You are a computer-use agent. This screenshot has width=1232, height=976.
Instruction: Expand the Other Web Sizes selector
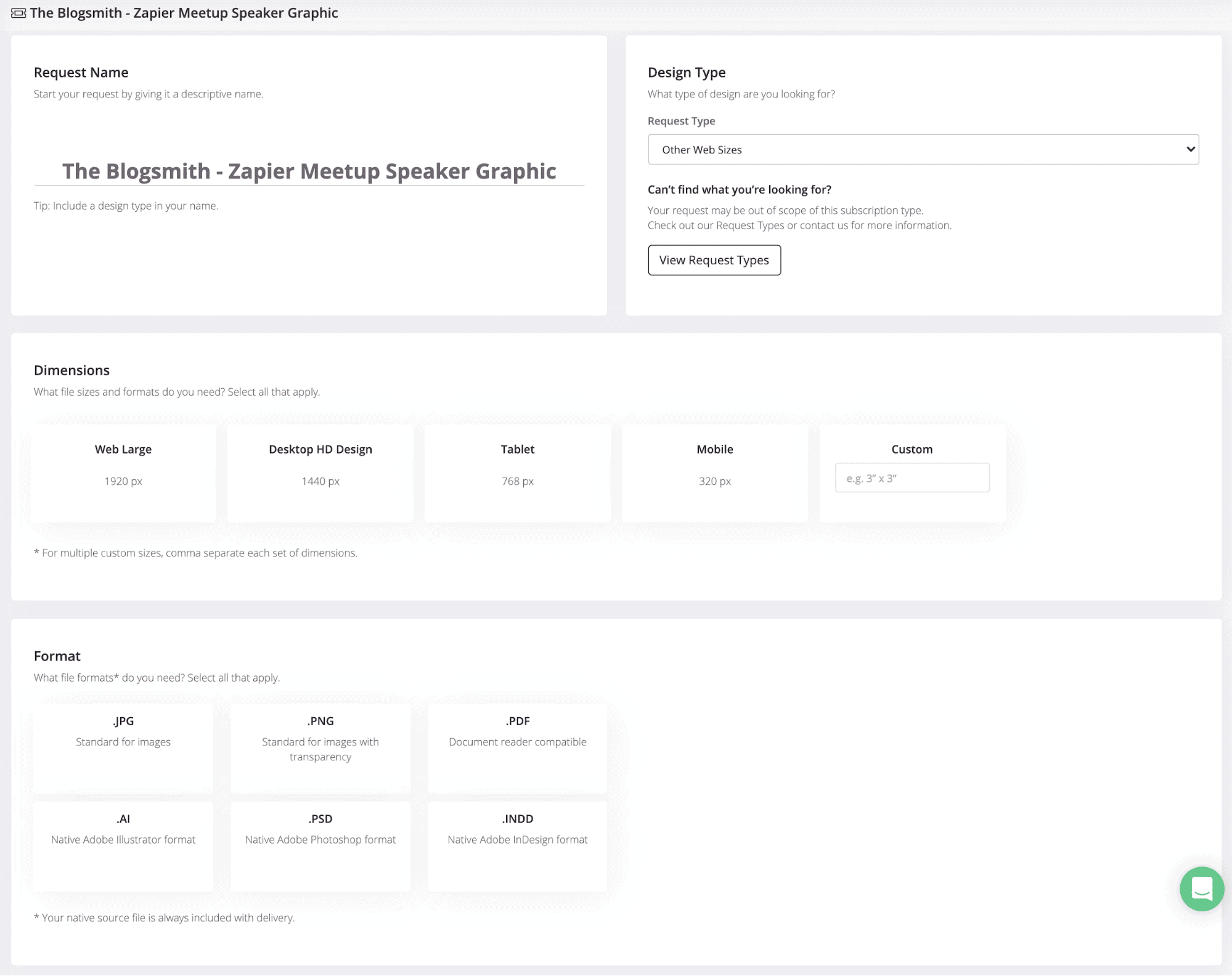coord(923,149)
